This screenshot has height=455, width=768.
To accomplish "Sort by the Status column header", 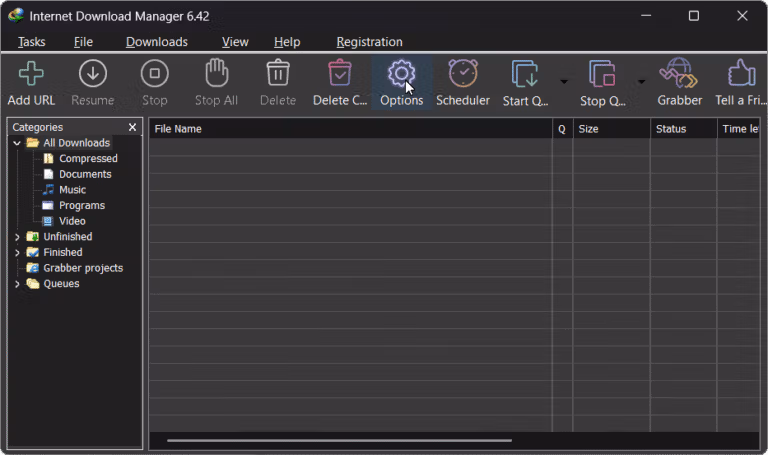I will [x=683, y=129].
